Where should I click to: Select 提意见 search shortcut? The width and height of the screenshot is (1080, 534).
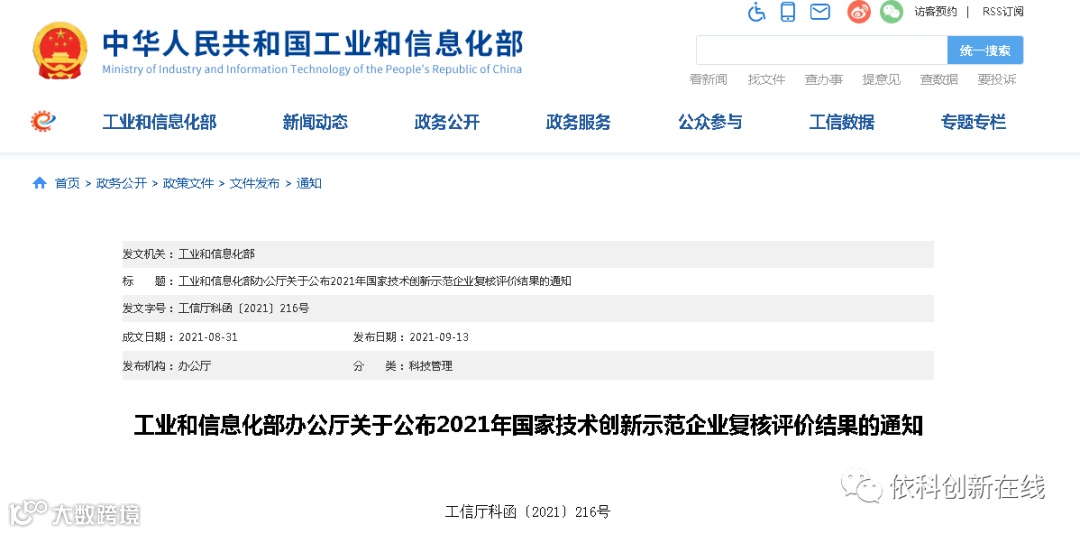(882, 80)
